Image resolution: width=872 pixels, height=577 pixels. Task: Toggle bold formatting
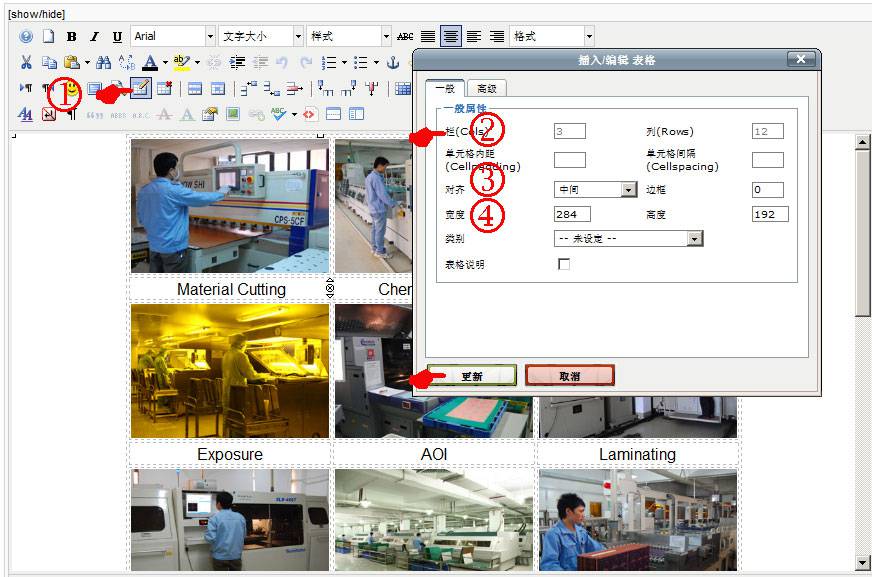click(x=71, y=37)
